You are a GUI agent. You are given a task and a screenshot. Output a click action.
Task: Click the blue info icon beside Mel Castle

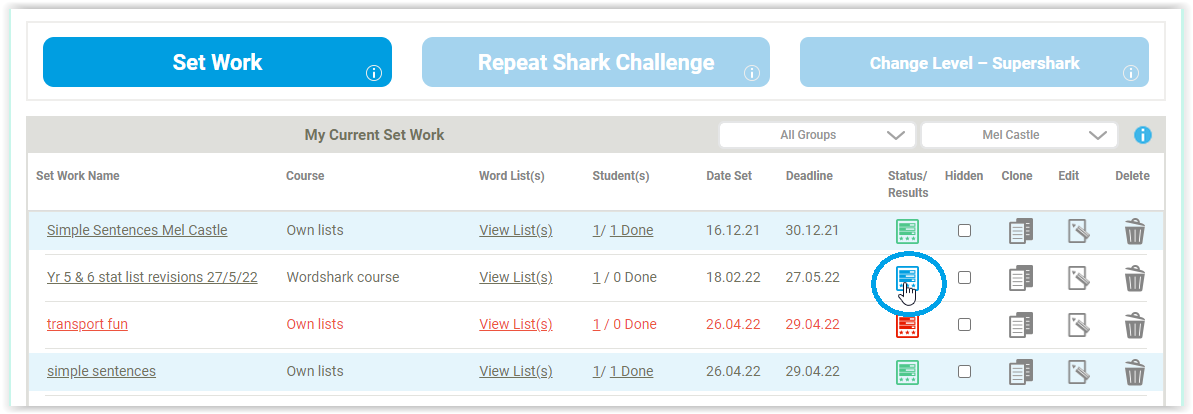coord(1142,135)
